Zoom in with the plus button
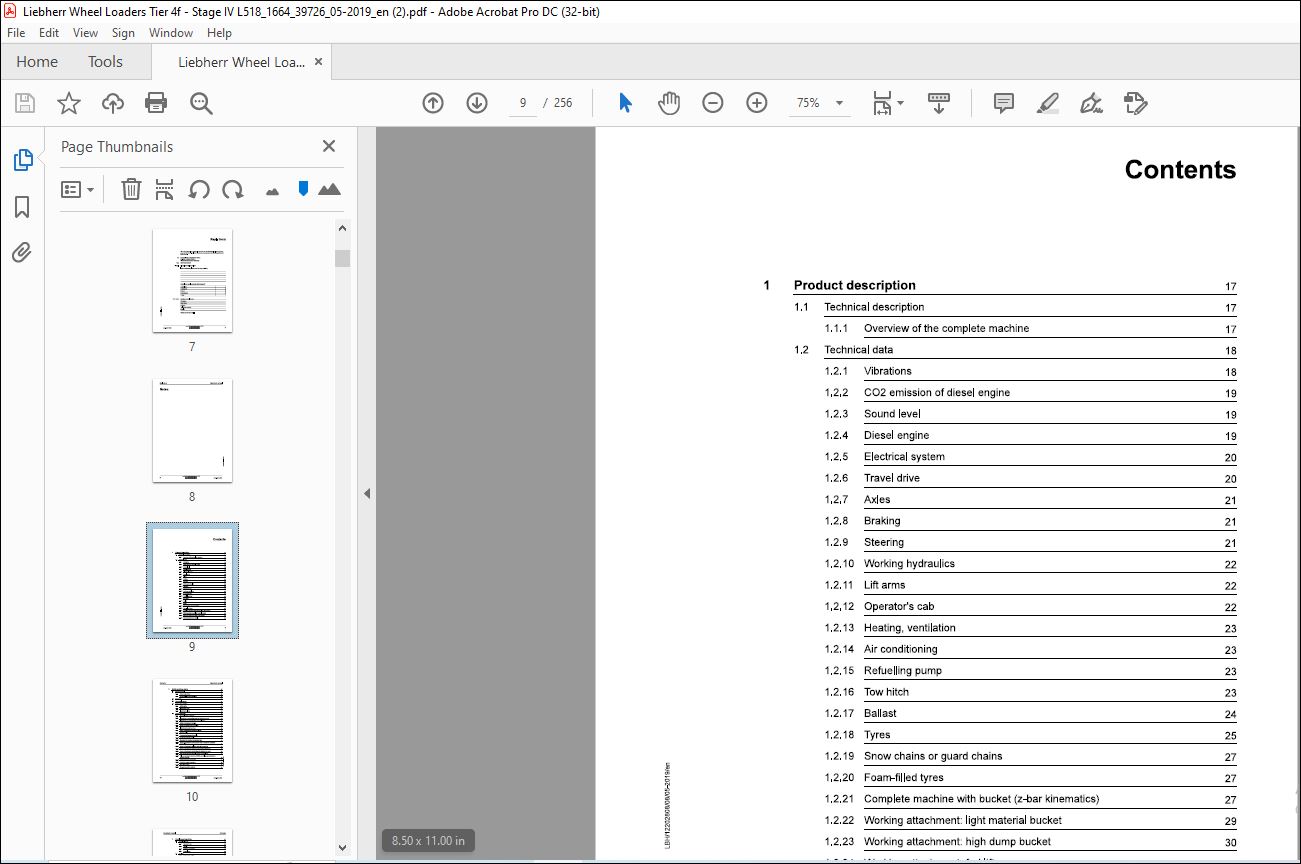1301x864 pixels. (757, 103)
